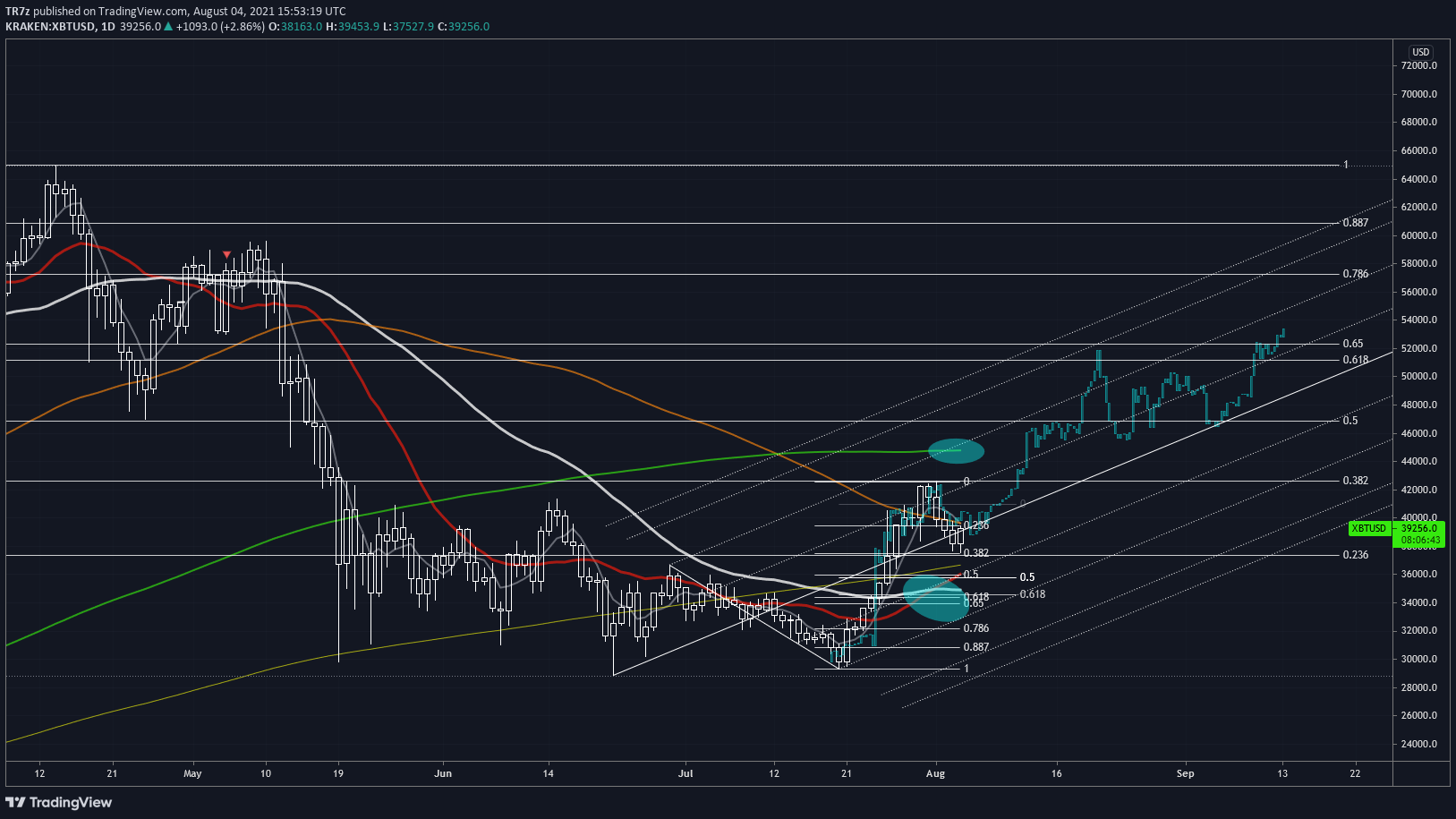Click the low value L:37527.9
1456x819 pixels.
tap(408, 27)
